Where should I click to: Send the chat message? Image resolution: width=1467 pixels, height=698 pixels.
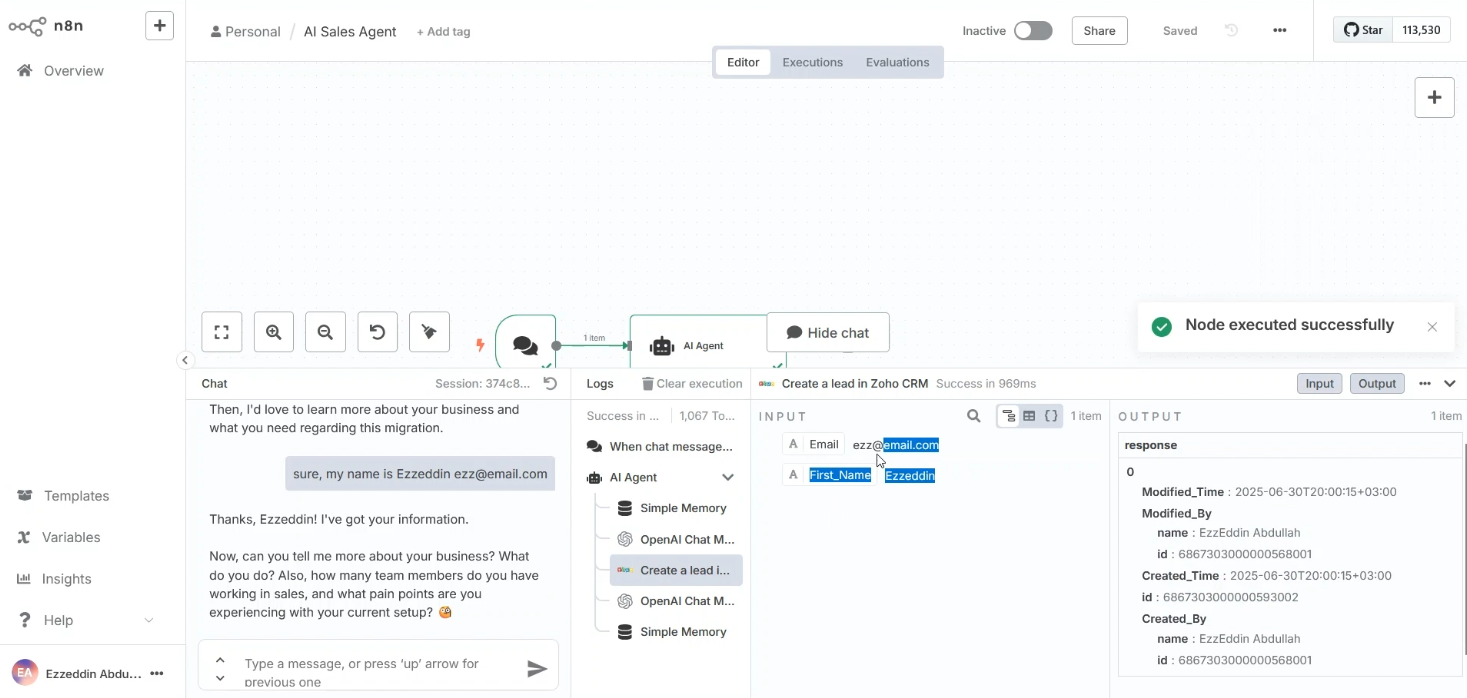click(x=537, y=669)
